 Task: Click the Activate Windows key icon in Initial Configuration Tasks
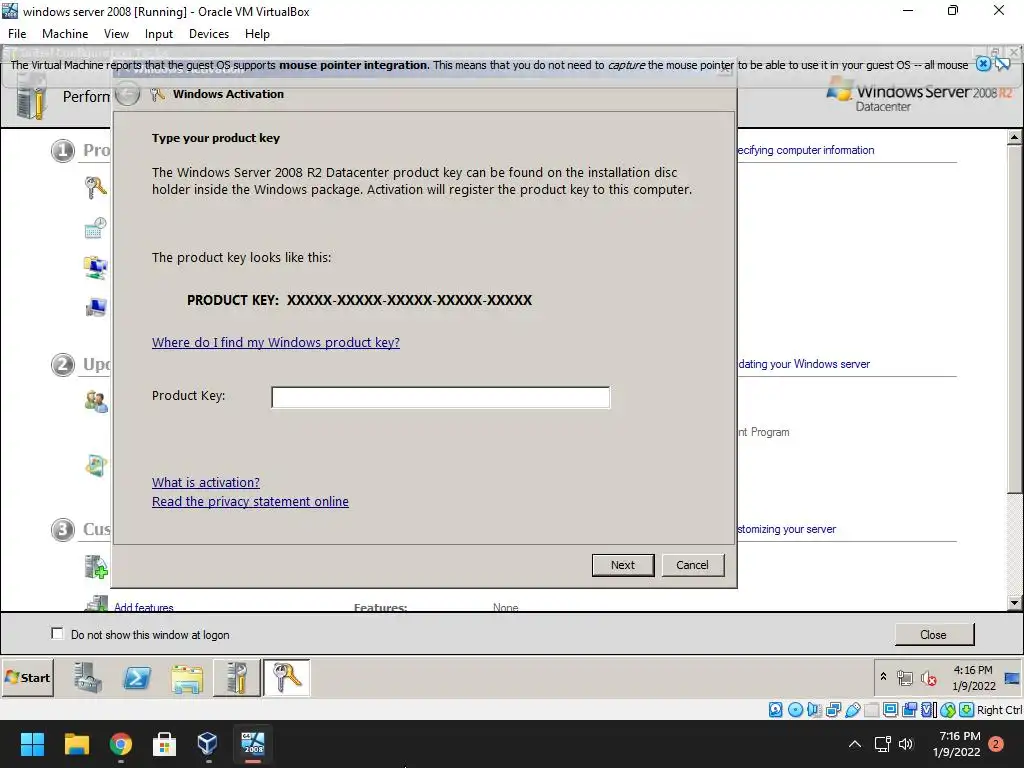point(95,188)
